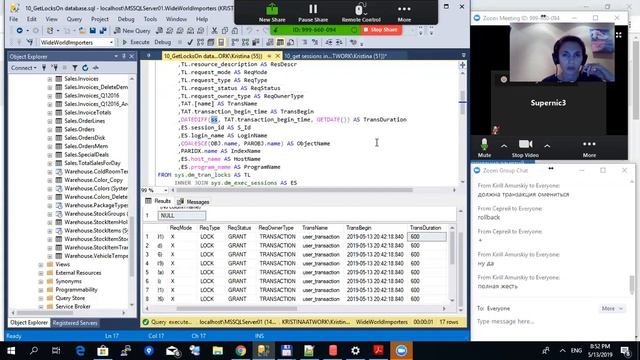Click the Save All icon in toolbar
The height and width of the screenshot is (360, 640).
(x=103, y=31)
